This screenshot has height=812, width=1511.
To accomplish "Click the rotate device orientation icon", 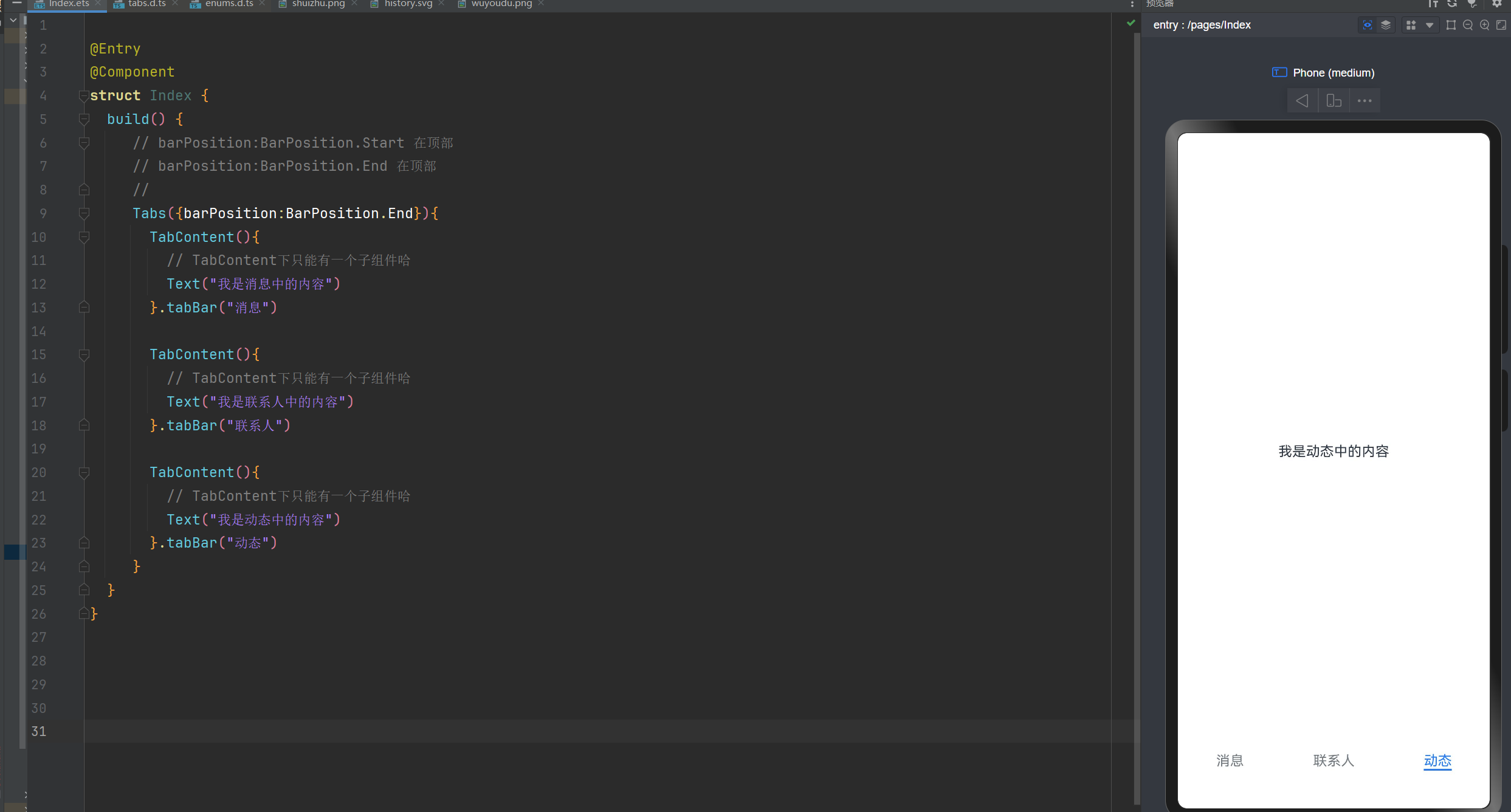I will [1334, 101].
